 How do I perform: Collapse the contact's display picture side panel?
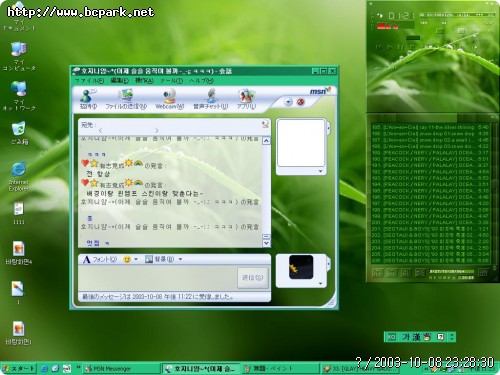pyautogui.click(x=328, y=128)
